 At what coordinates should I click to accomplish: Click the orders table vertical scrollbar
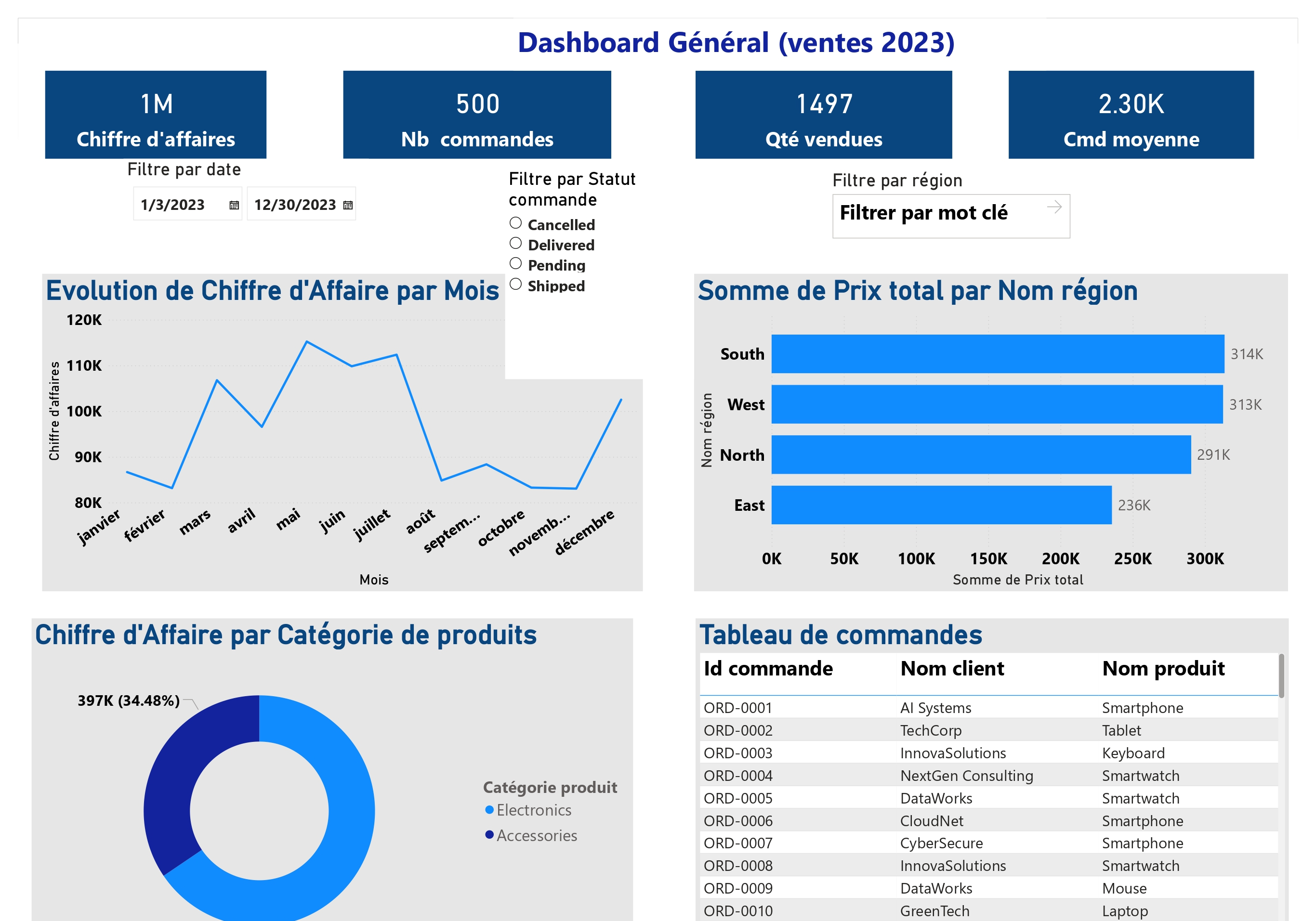click(x=1281, y=676)
